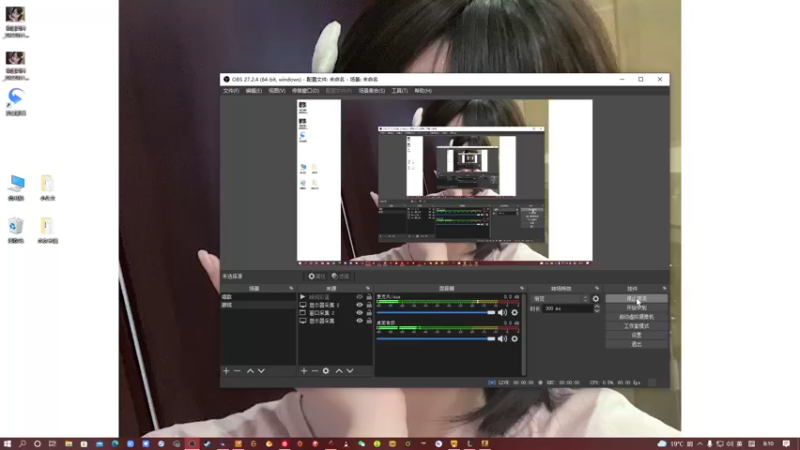
Task: Open the 渐变 transition dropdown
Action: 560,299
